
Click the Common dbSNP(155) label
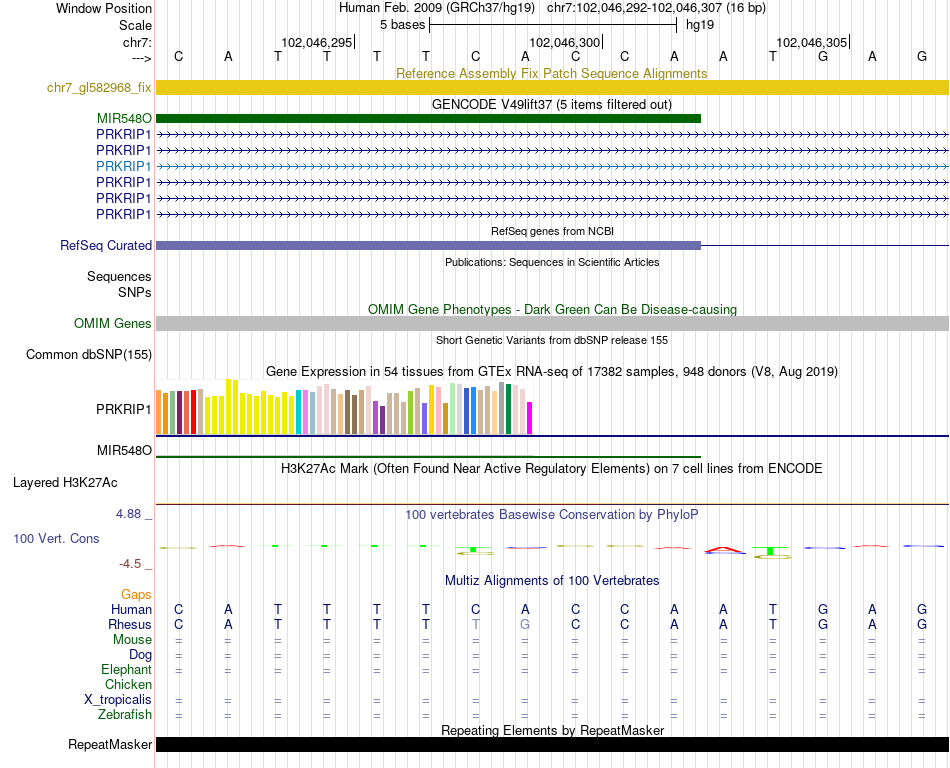coord(89,355)
